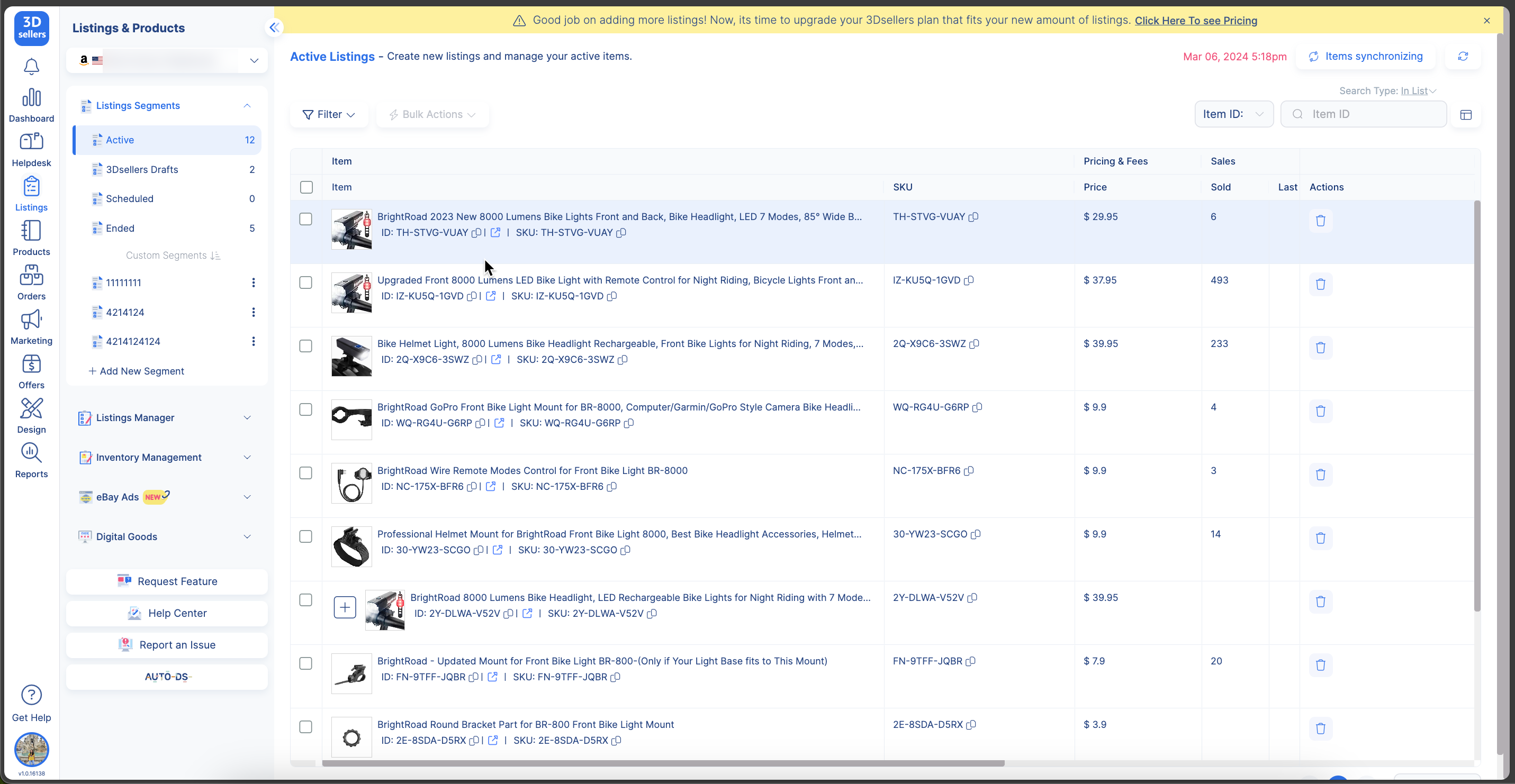Open the Filter dropdown
Image resolution: width=1515 pixels, height=784 pixels.
click(x=329, y=115)
